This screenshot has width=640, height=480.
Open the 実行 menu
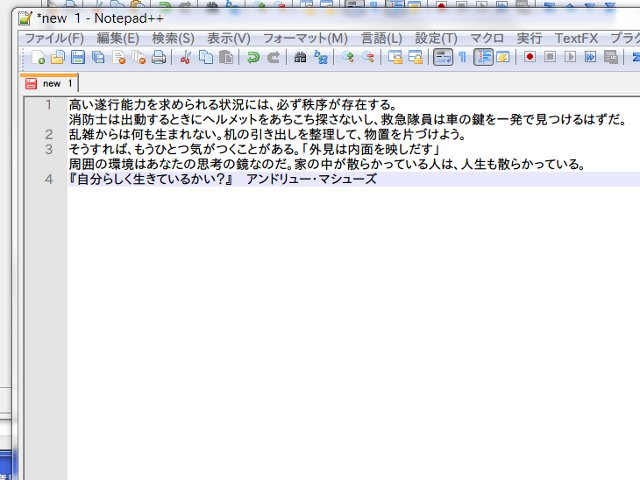click(529, 38)
